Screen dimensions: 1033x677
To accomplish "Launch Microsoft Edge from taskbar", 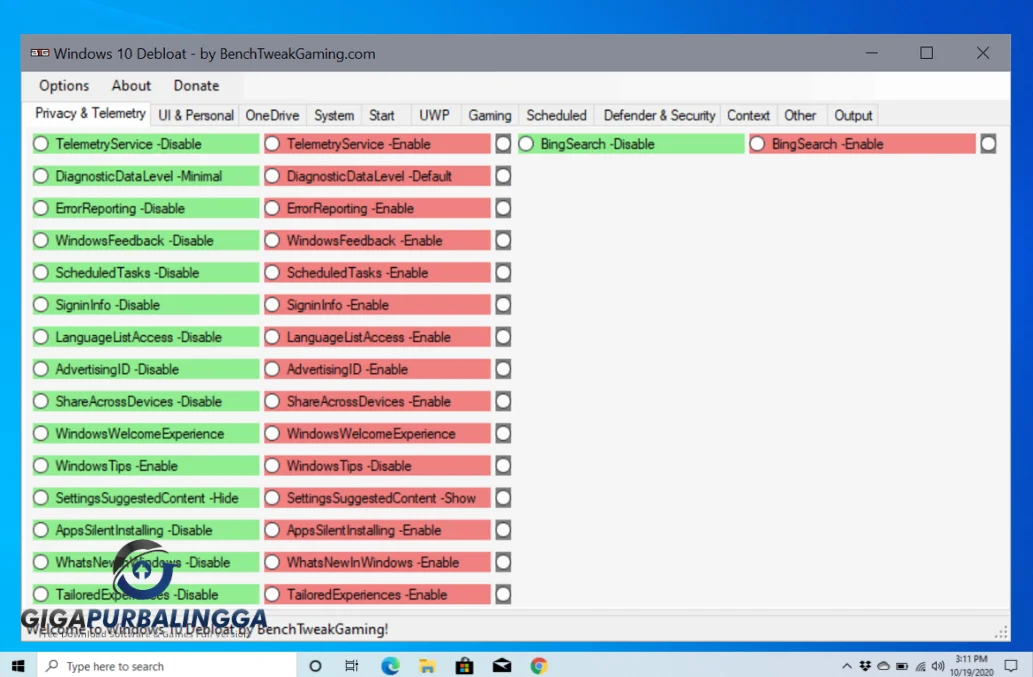I will tap(390, 666).
